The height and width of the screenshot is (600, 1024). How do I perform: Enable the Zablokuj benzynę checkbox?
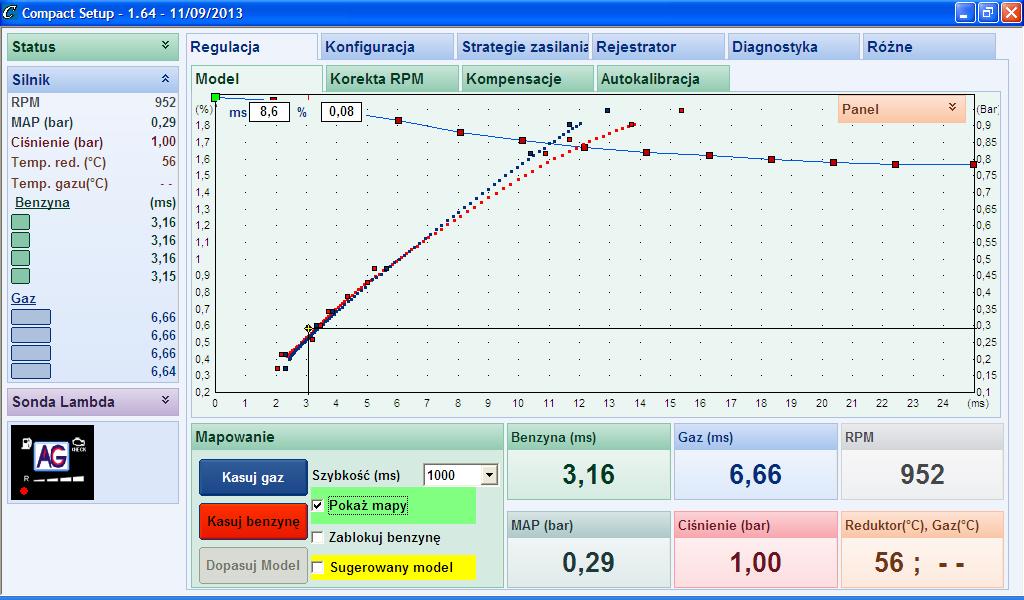tap(318, 537)
